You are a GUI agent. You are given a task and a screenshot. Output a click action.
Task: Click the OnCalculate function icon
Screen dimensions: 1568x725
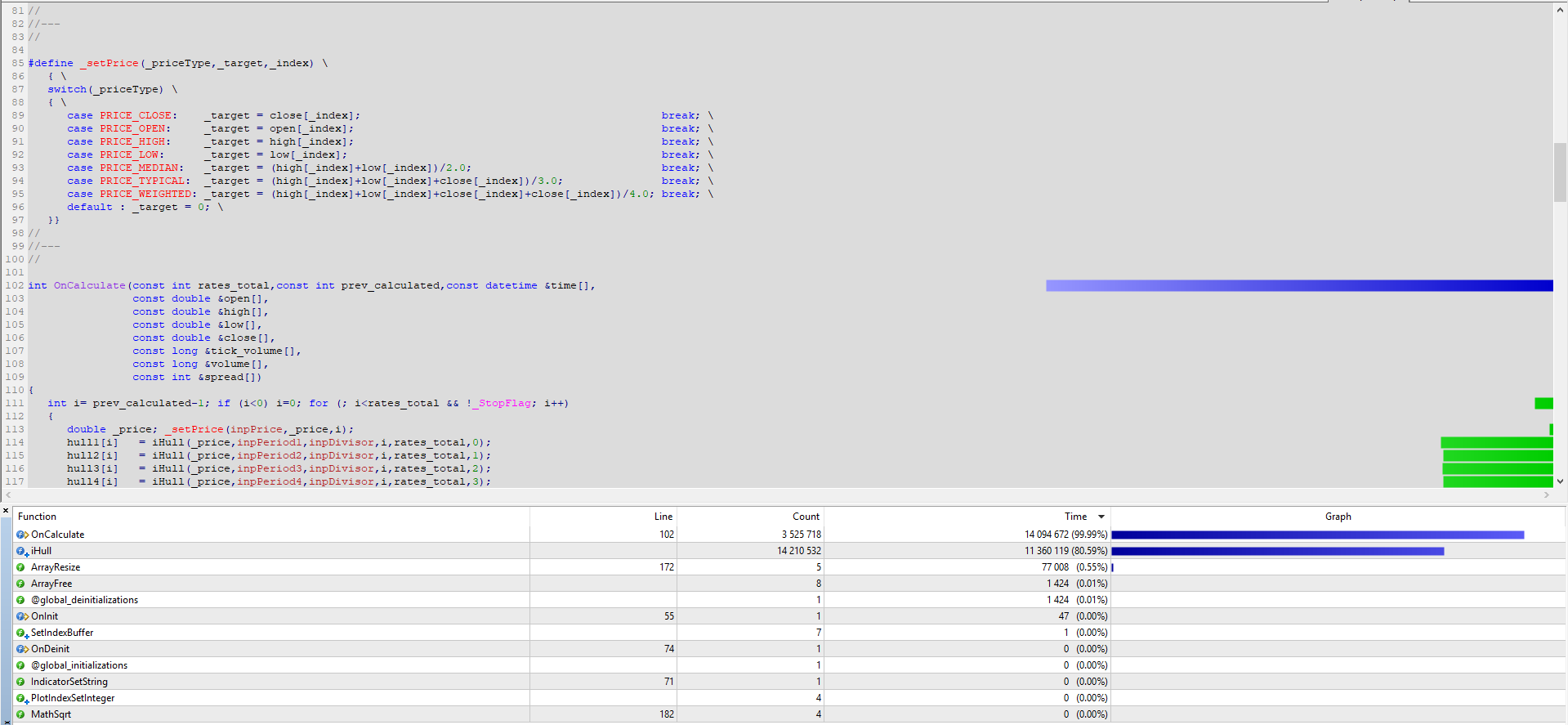tap(22, 535)
